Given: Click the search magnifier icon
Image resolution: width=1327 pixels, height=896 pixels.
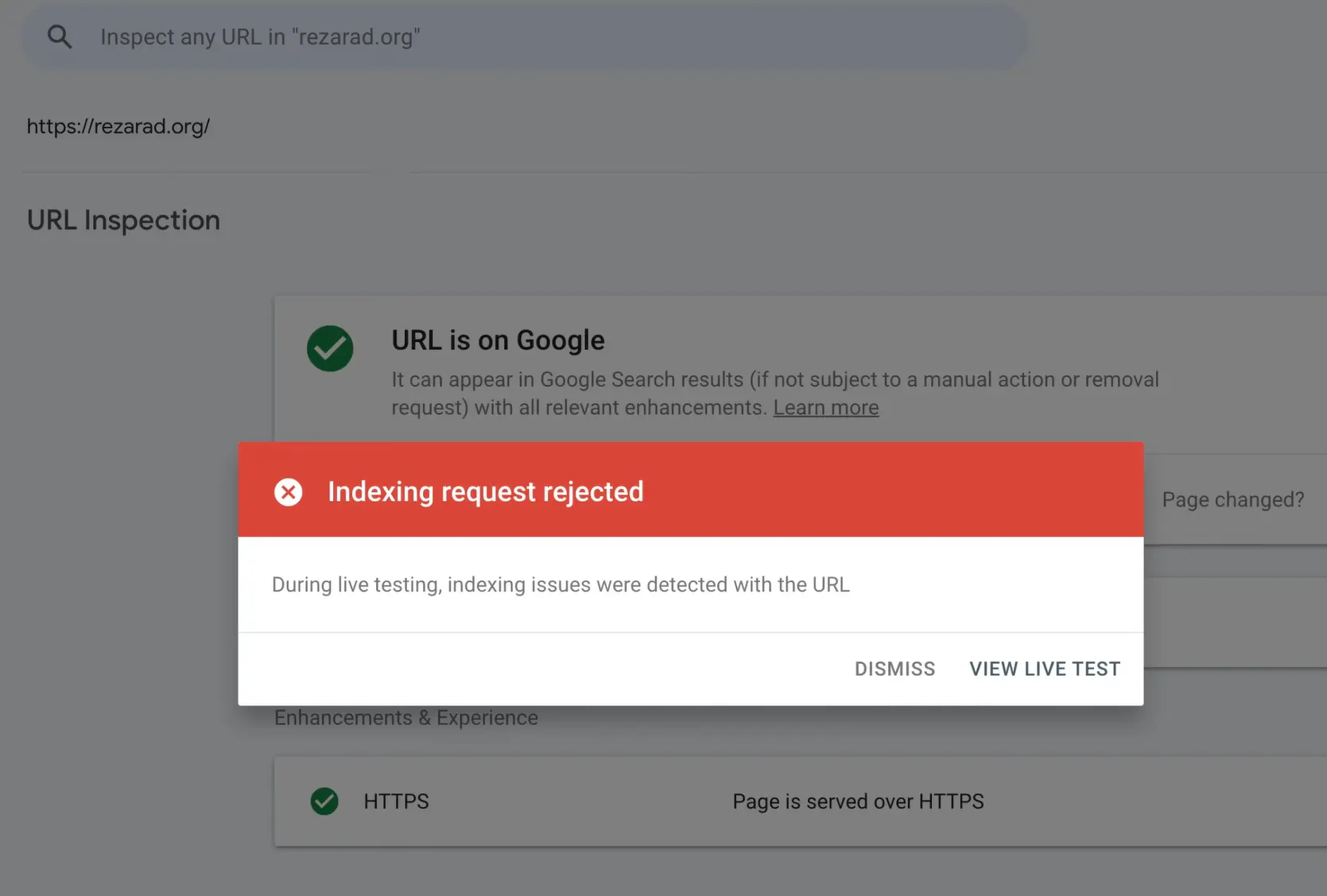Looking at the screenshot, I should click(60, 37).
